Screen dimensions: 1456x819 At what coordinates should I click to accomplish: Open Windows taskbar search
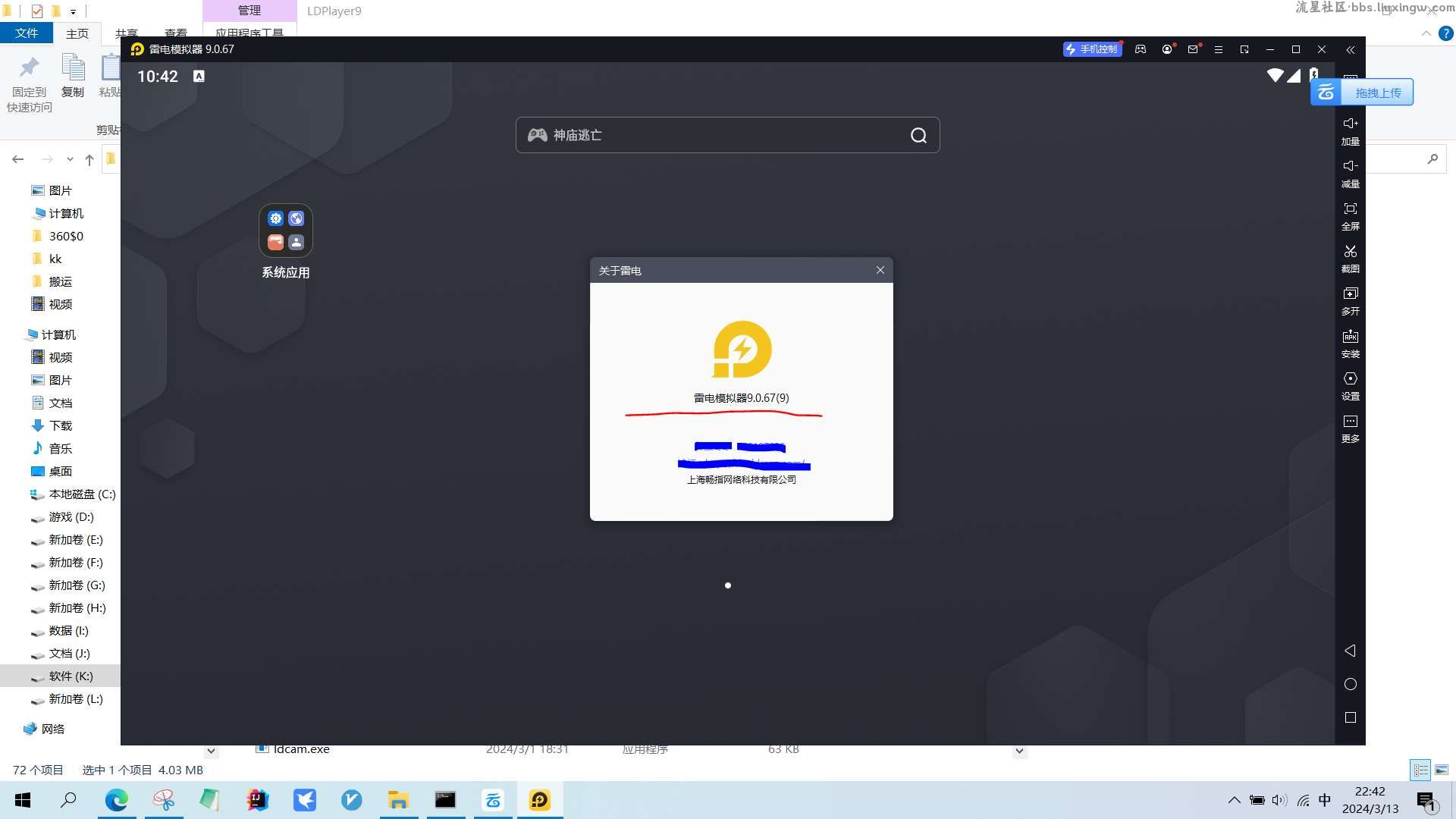click(68, 800)
